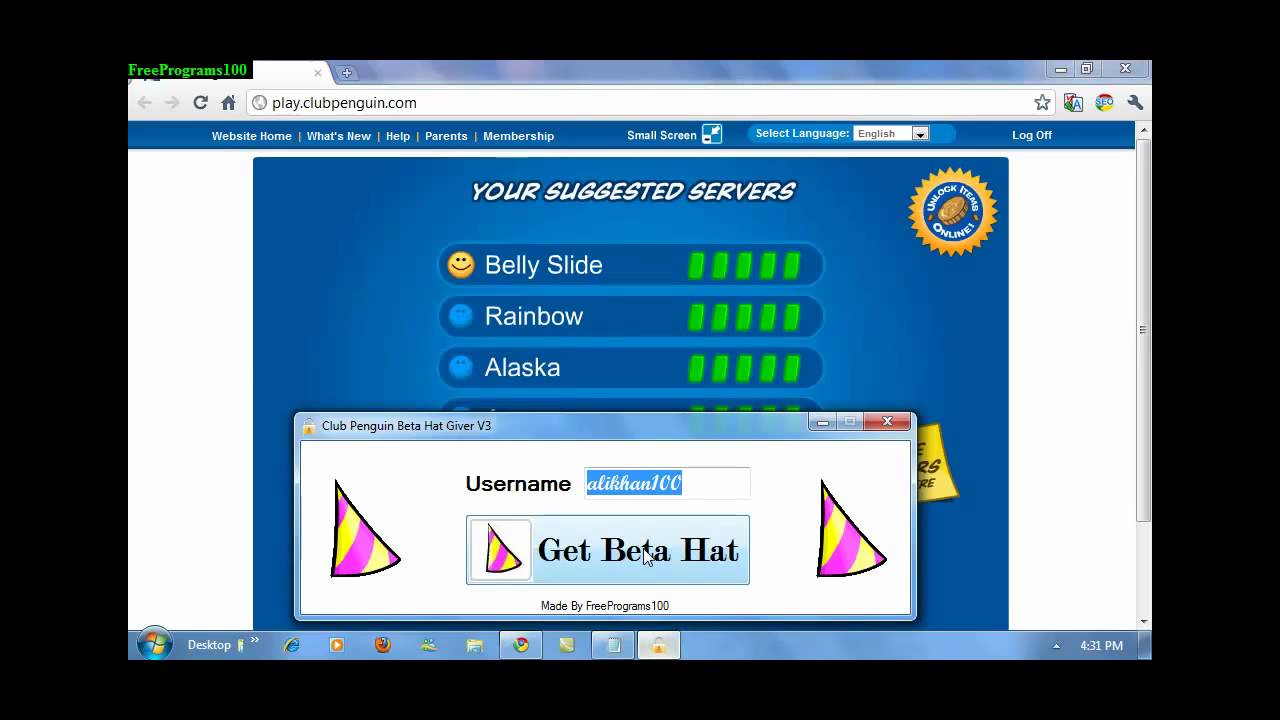Open the Windows Explorer folder icon in the taskbar
The width and height of the screenshot is (1280, 720).
pyautogui.click(x=475, y=645)
